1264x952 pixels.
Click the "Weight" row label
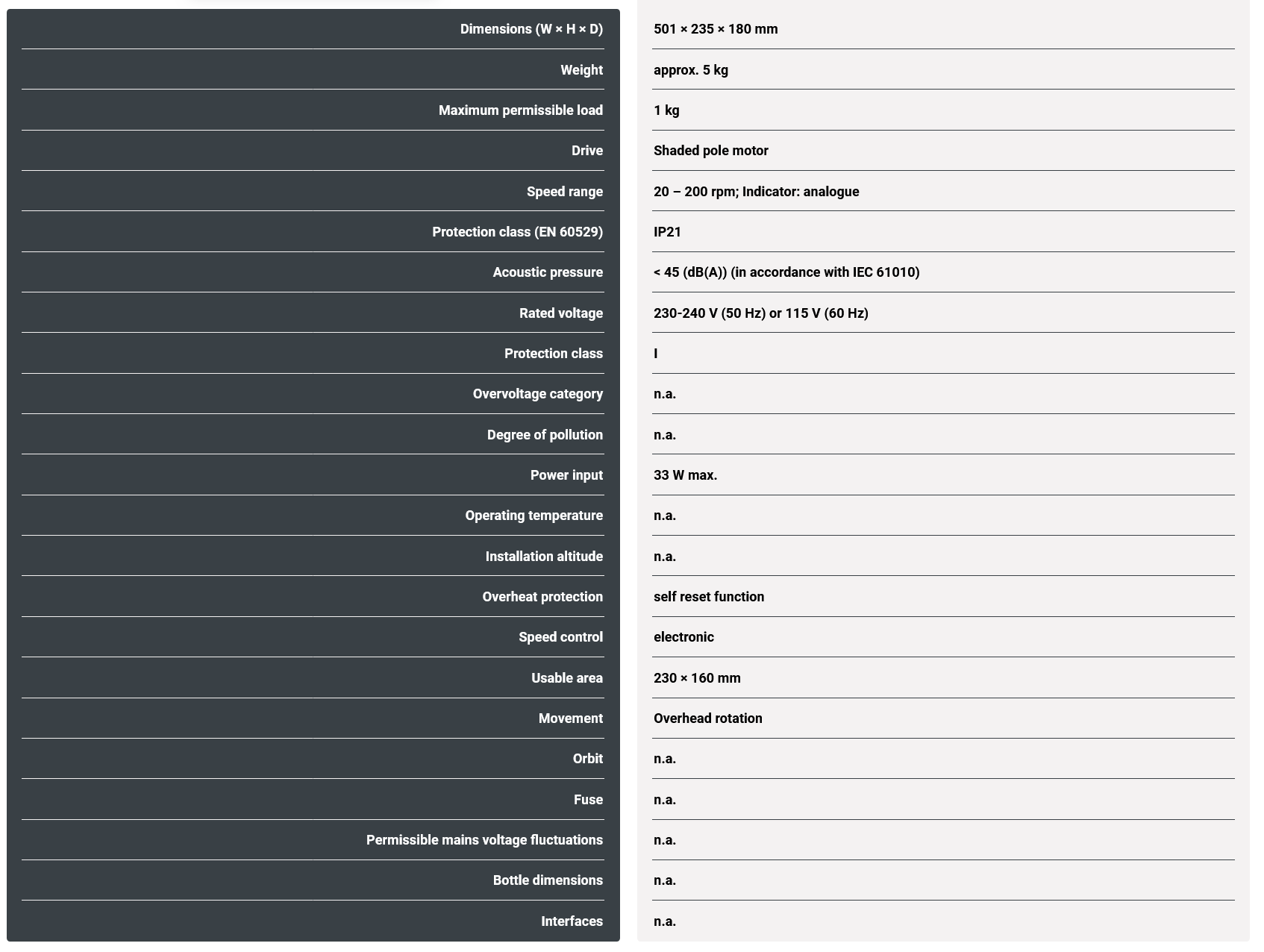(581, 70)
